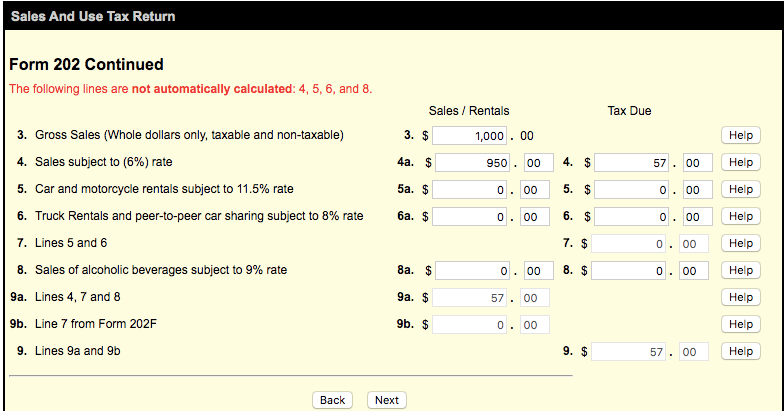Open Help for Lines 9a and 9b total

coord(740,351)
